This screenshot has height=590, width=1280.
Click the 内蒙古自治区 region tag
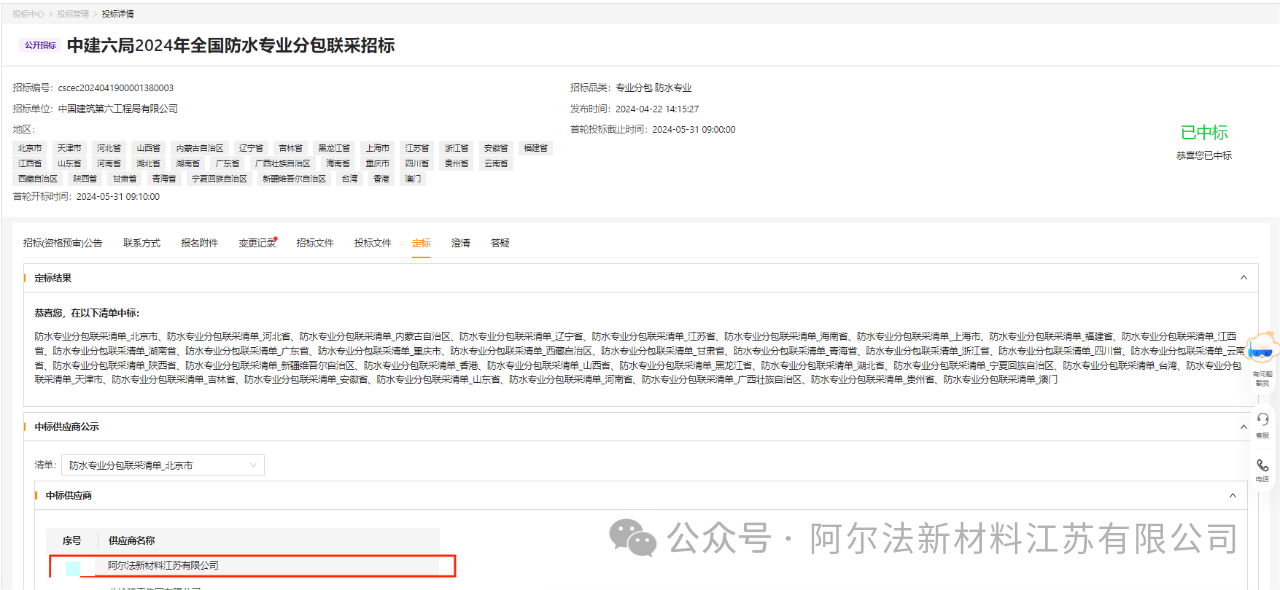[199, 148]
